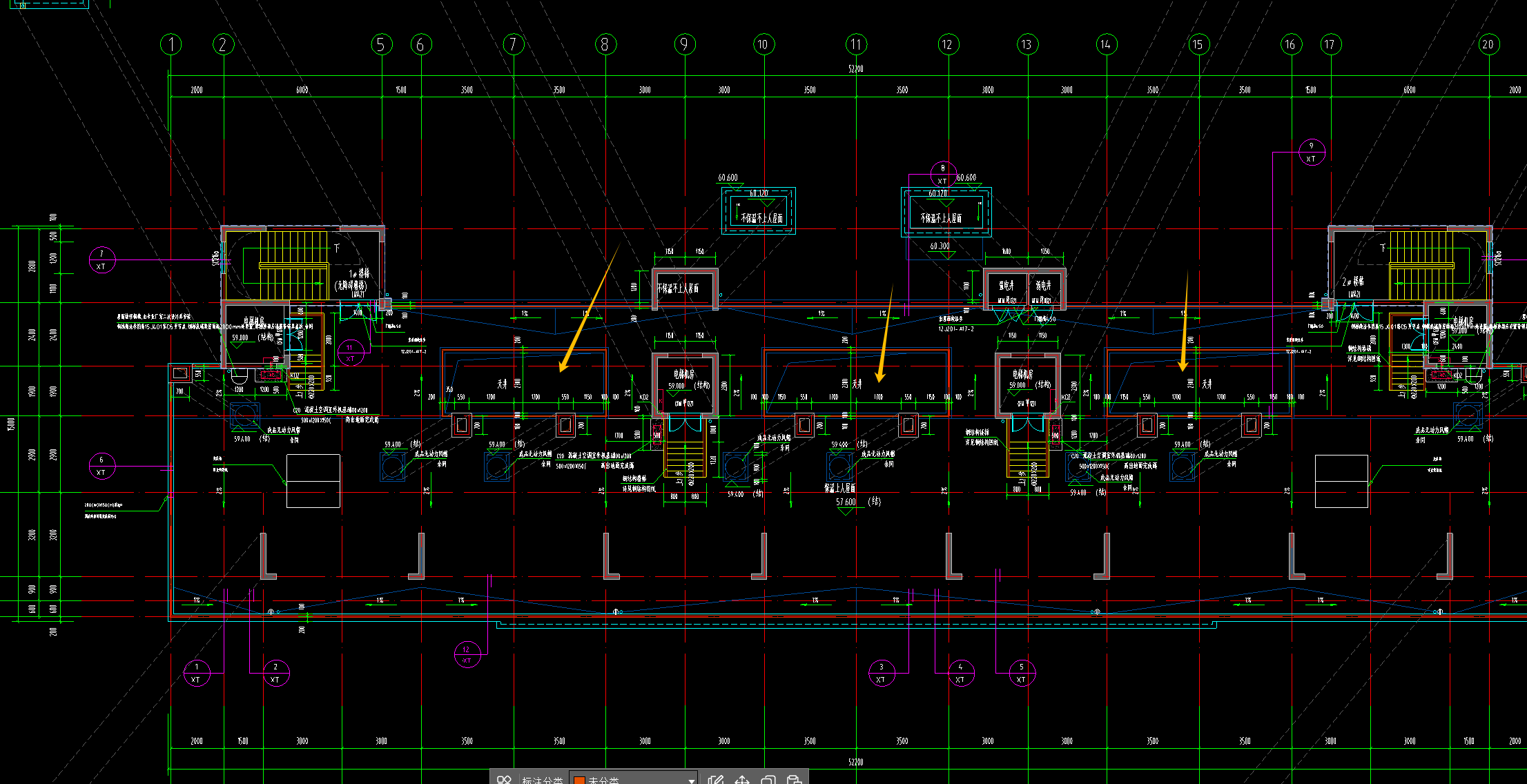The height and width of the screenshot is (784, 1527).
Task: Click detail callout circle 9 XT
Action: pyautogui.click(x=1311, y=152)
